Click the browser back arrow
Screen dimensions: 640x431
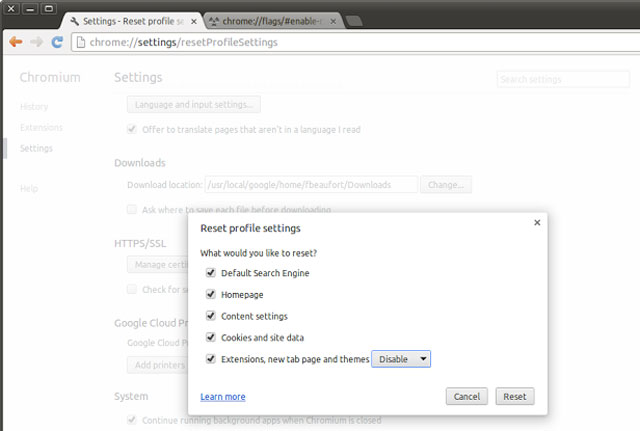coord(15,42)
